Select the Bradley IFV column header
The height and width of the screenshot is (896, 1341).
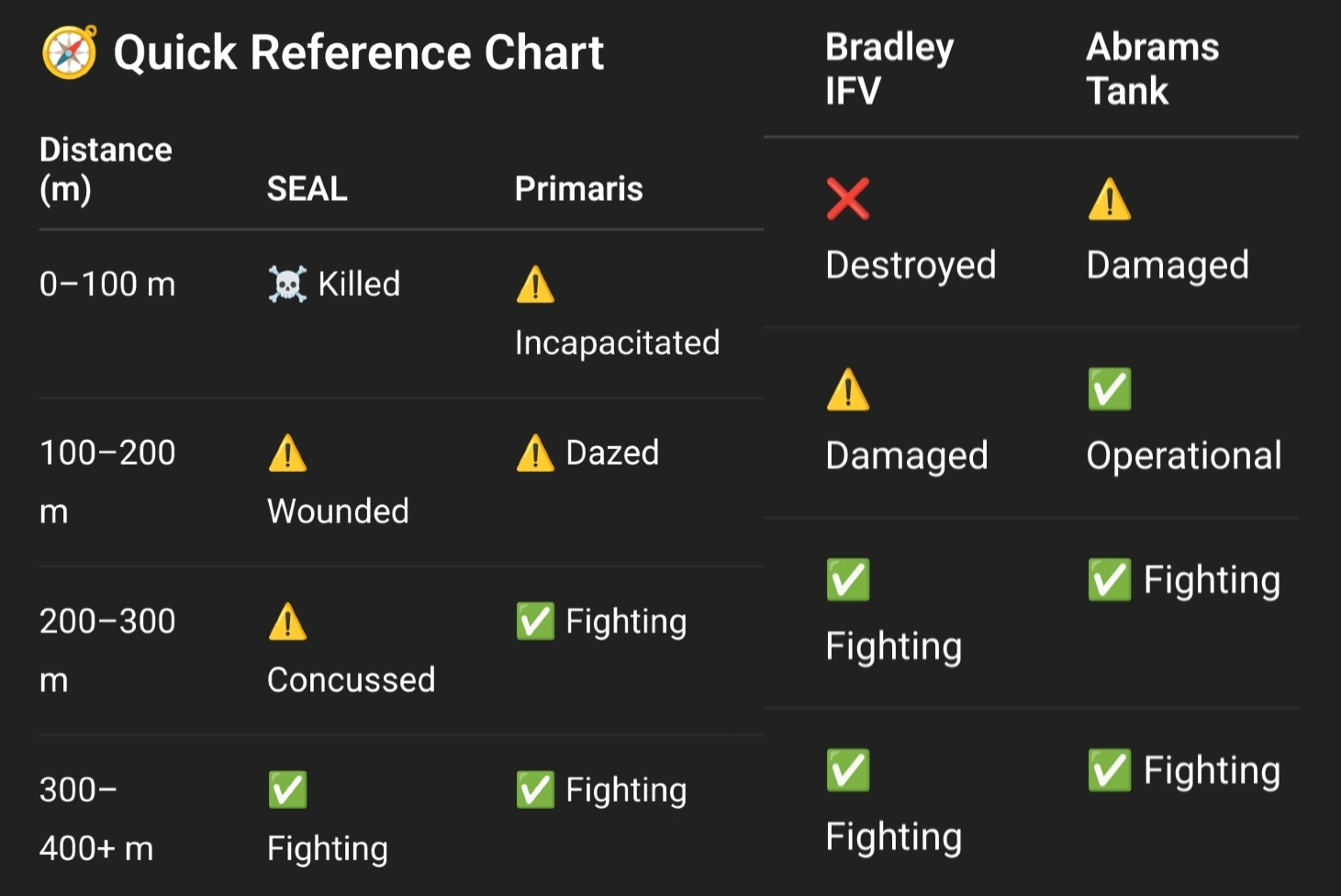pyautogui.click(x=889, y=69)
